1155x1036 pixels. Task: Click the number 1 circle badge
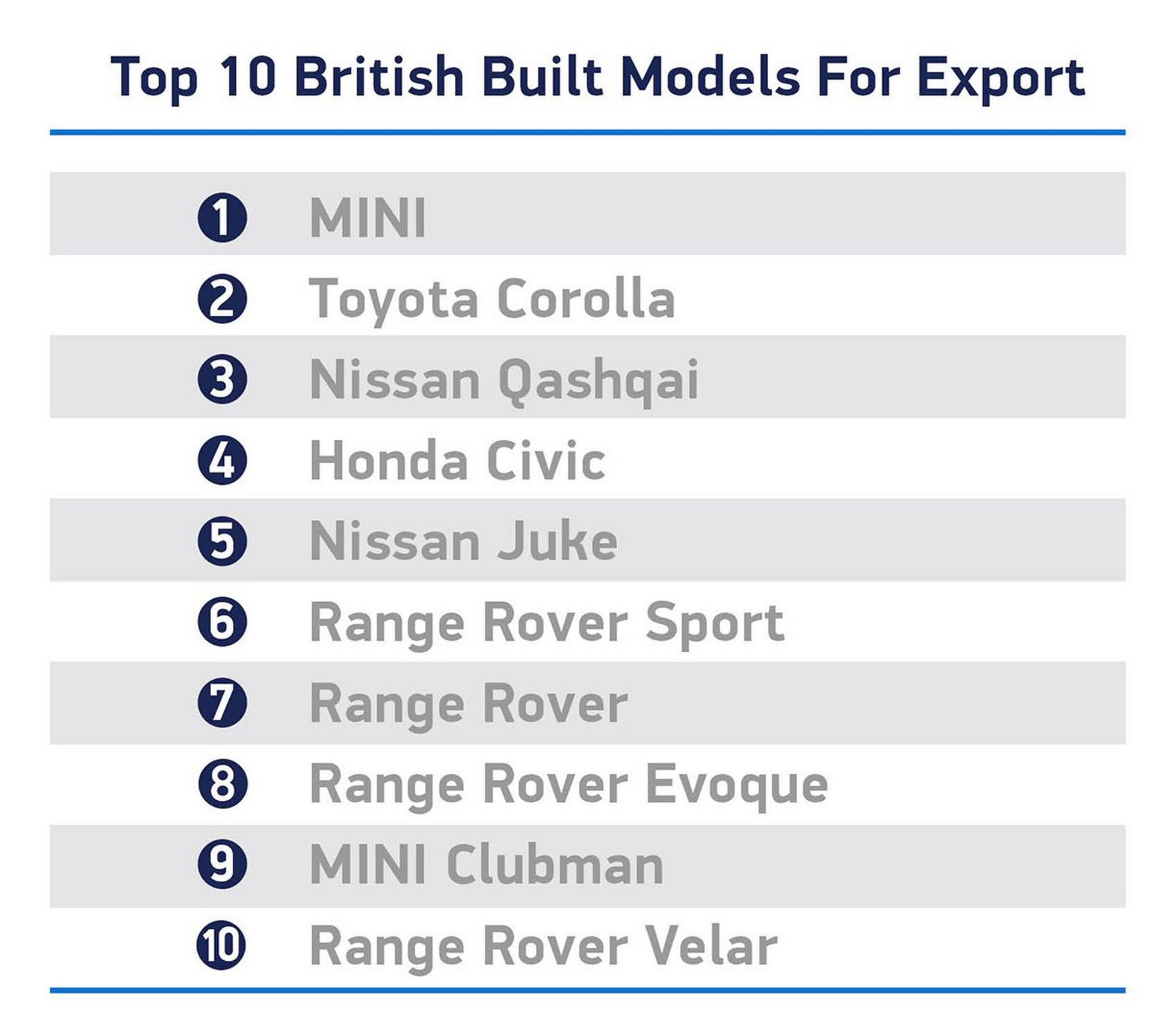[222, 217]
